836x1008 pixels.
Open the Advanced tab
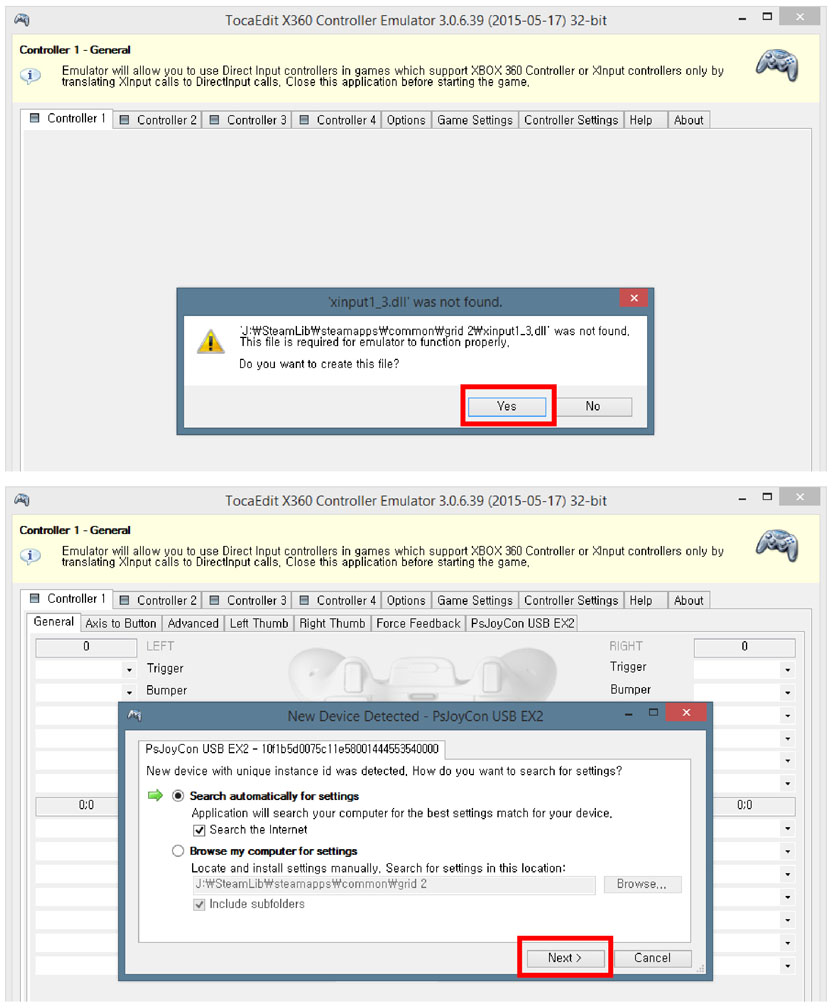click(x=193, y=624)
